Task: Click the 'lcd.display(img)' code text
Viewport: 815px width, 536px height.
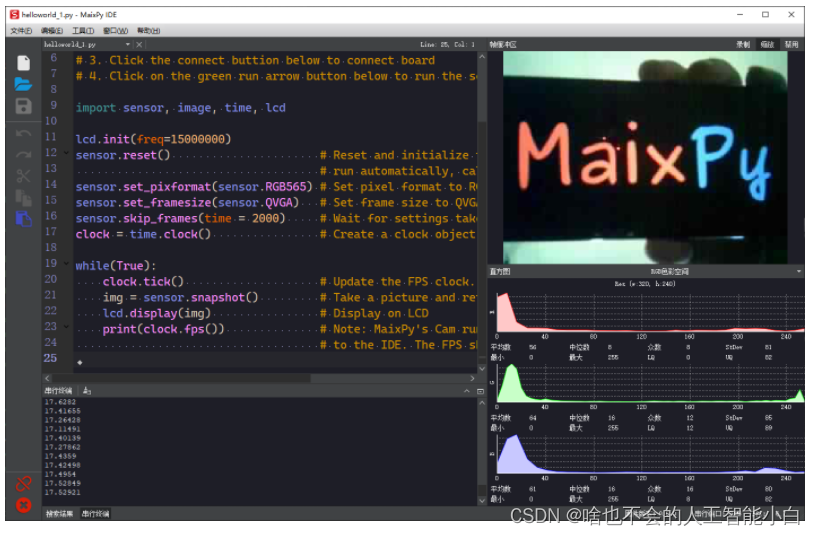Action: tap(156, 313)
